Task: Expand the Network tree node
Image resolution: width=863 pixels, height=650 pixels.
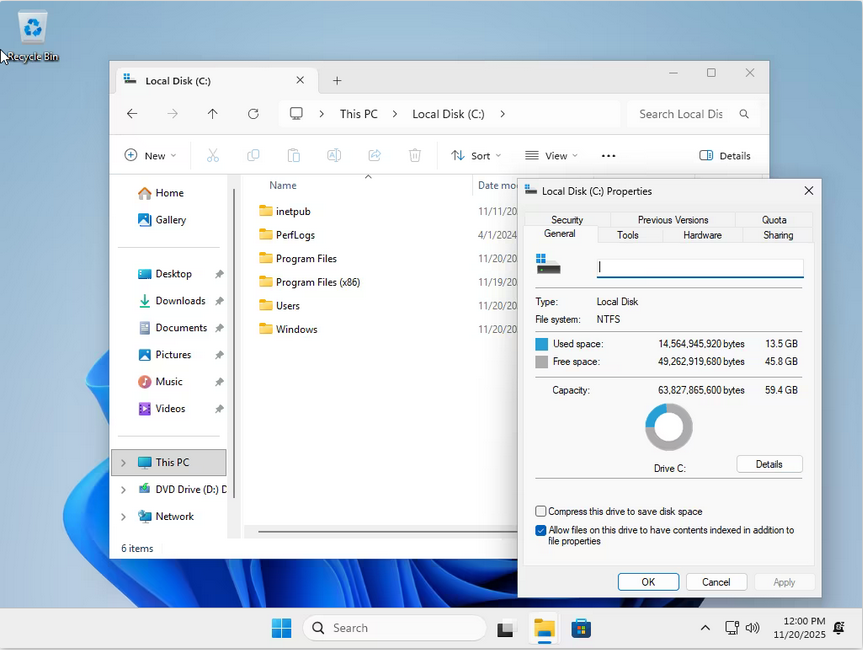Action: pos(124,517)
